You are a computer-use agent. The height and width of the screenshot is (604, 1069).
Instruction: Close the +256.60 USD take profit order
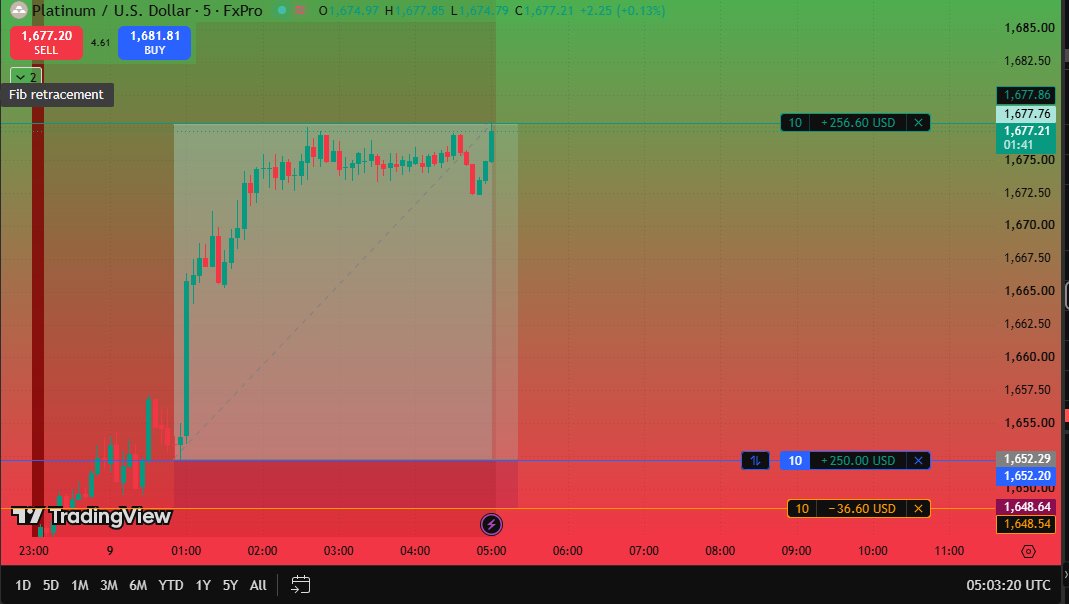(x=918, y=123)
